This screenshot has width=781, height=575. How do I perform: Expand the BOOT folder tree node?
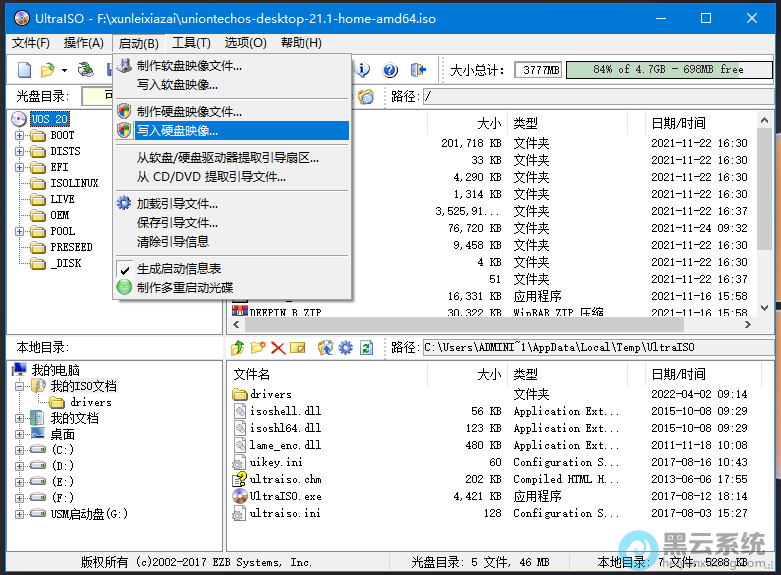[x=19, y=135]
